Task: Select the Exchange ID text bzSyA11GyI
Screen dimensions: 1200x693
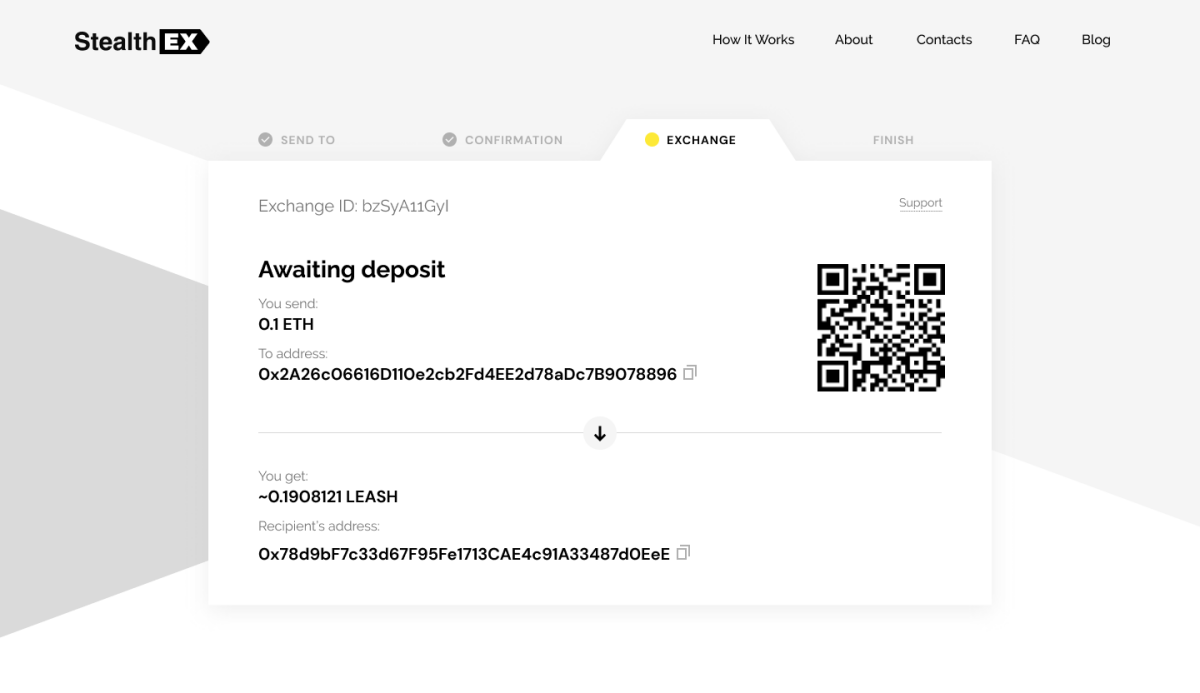Action: pos(405,205)
